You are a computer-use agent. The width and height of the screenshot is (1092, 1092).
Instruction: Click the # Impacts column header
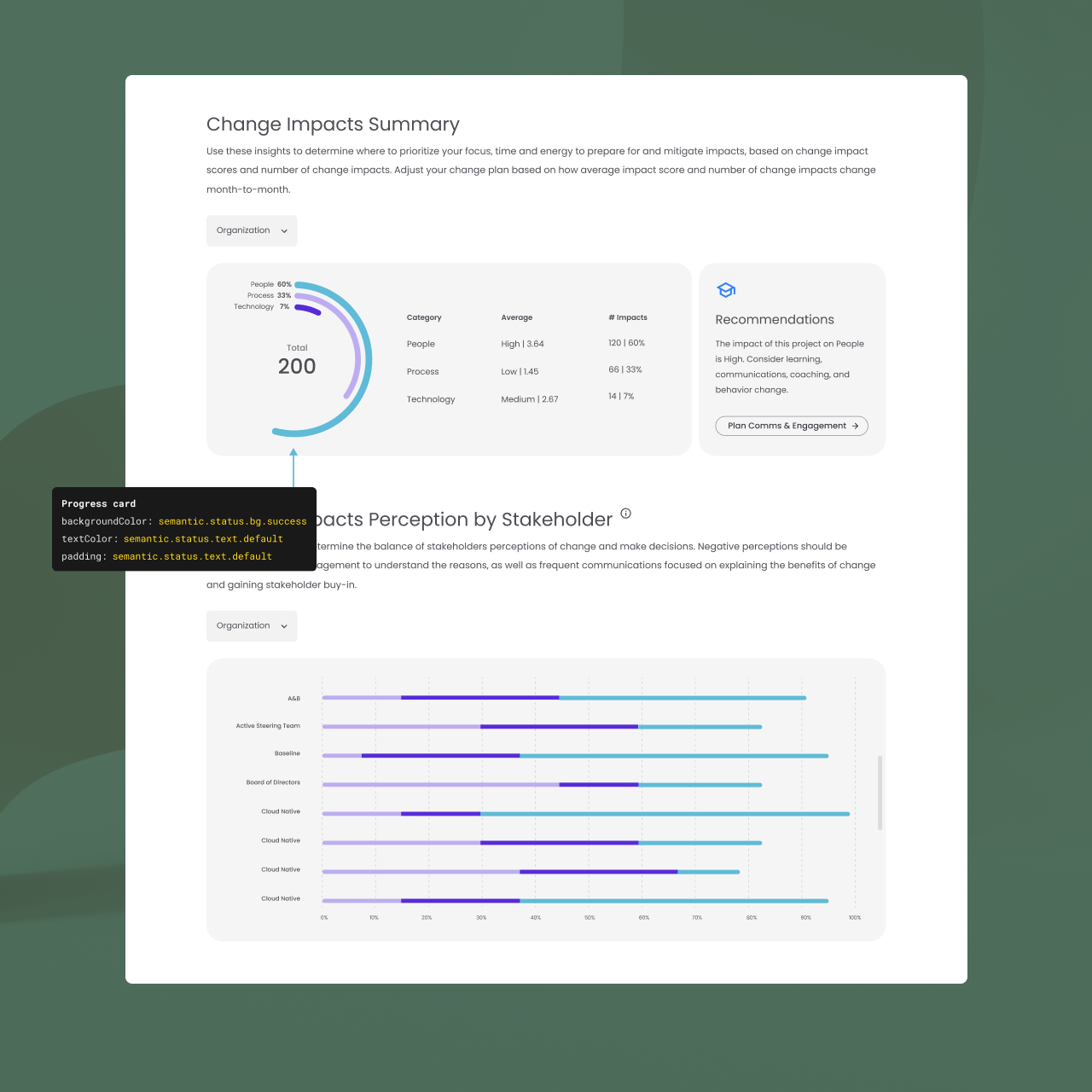coord(627,317)
